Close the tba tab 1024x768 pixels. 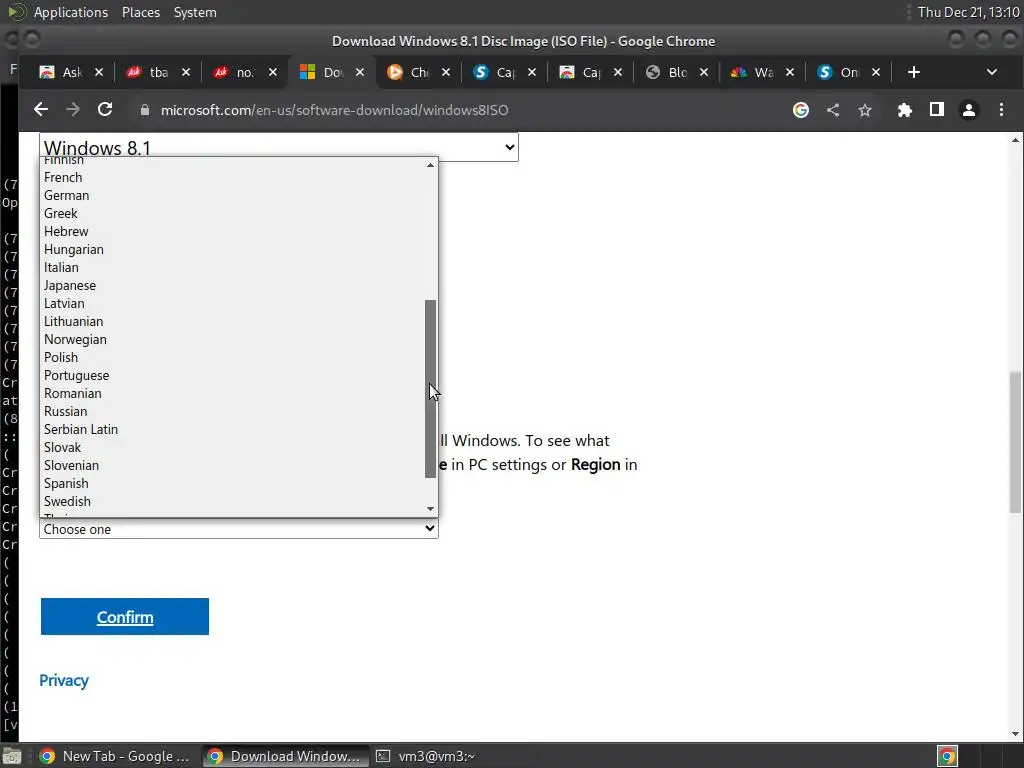pyautogui.click(x=185, y=72)
